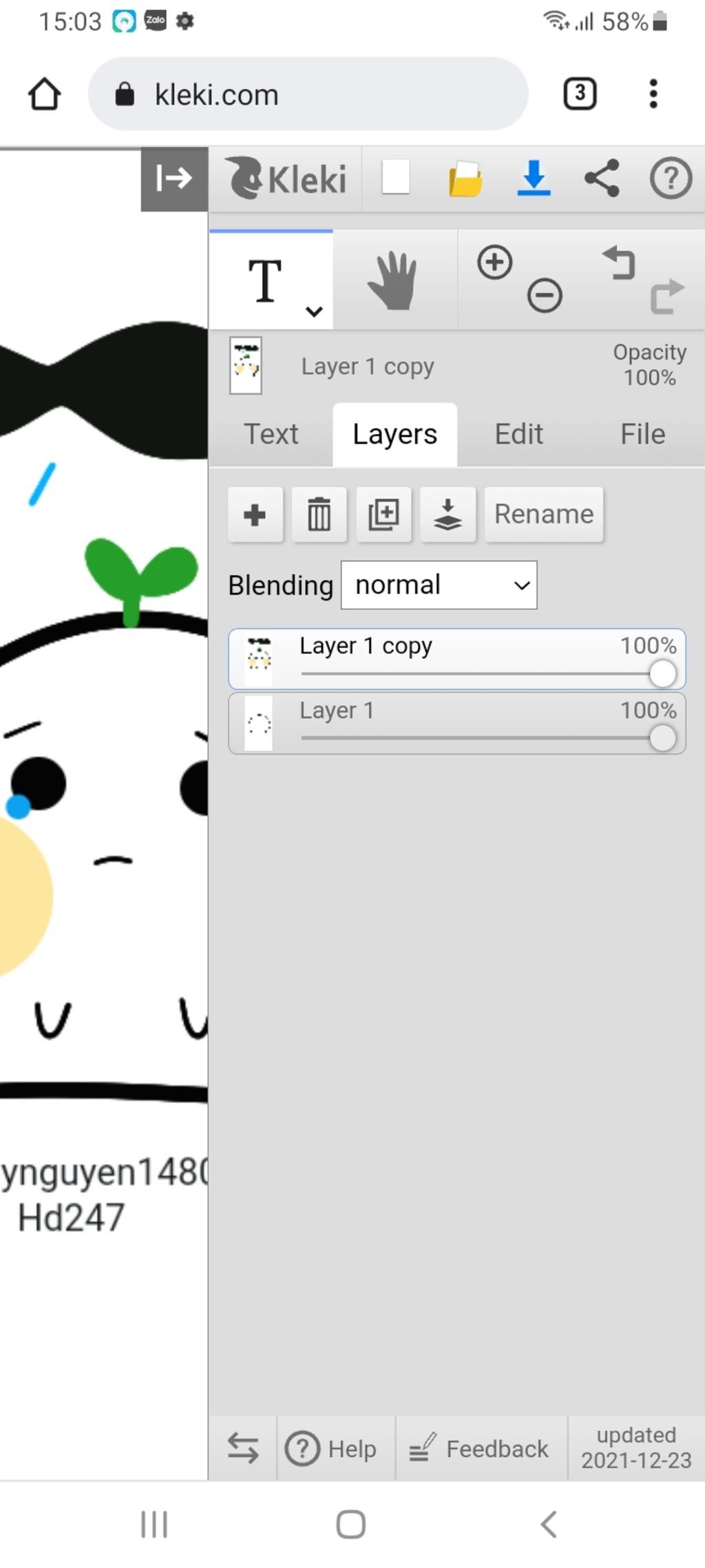Merge layer down
The height and width of the screenshot is (1568, 705).
[448, 515]
